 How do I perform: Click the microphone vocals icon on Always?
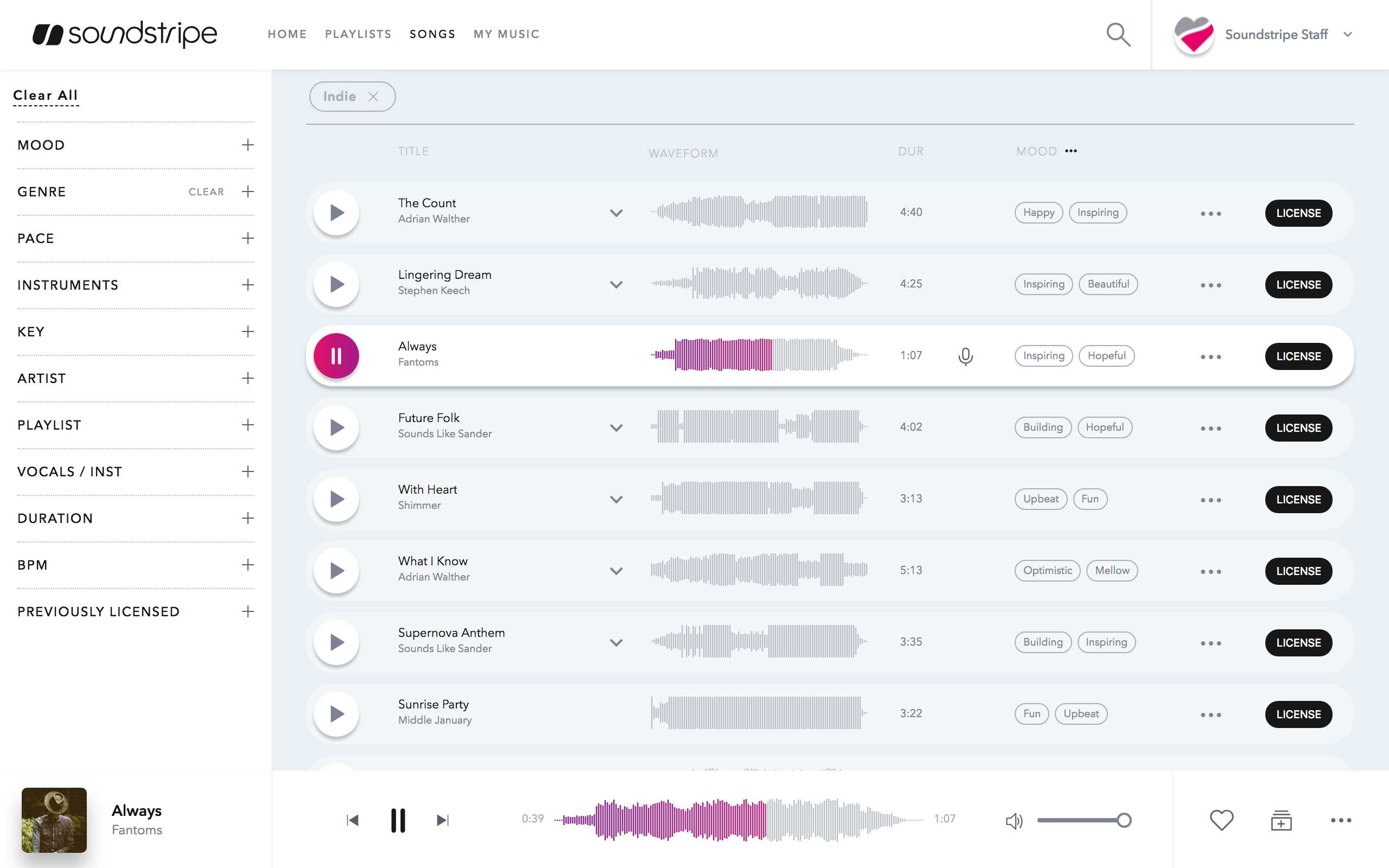tap(965, 356)
